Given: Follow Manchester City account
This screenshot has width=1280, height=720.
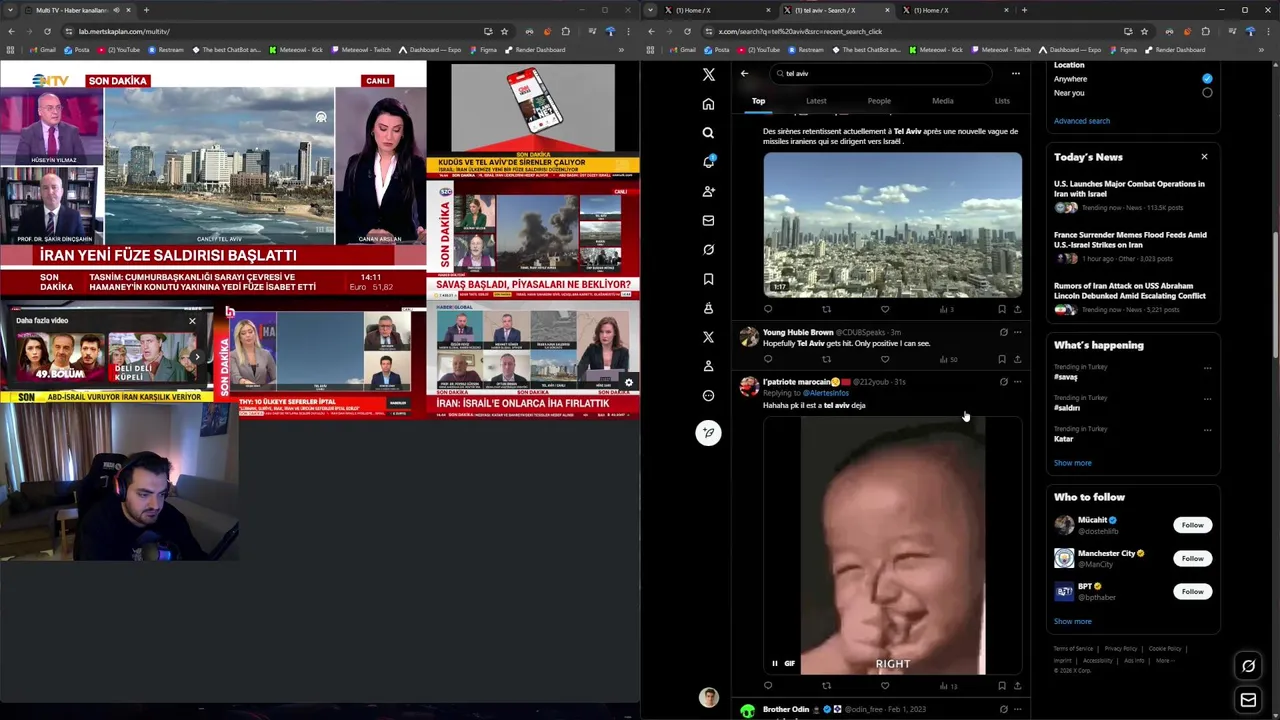Looking at the screenshot, I should (x=1192, y=558).
